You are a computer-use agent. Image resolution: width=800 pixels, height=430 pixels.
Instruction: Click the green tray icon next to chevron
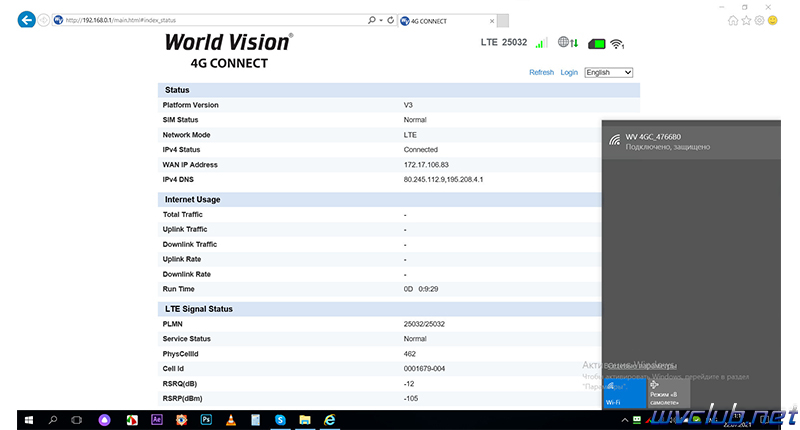click(637, 420)
